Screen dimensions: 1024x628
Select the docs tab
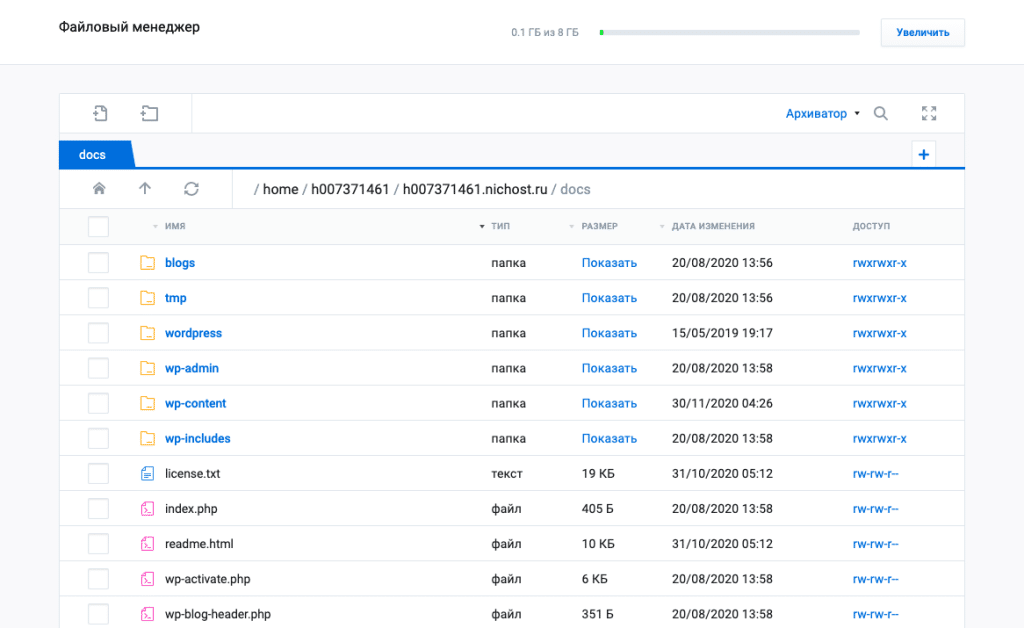[95, 155]
